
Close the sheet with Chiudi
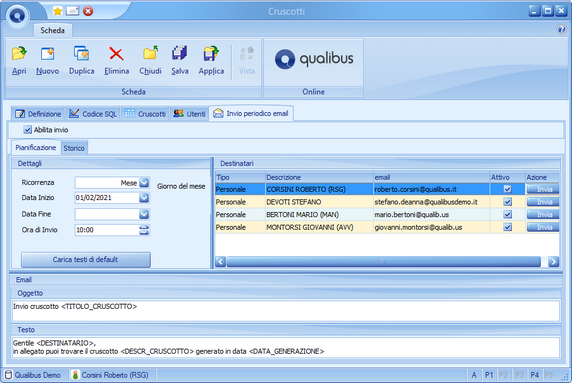point(150,61)
